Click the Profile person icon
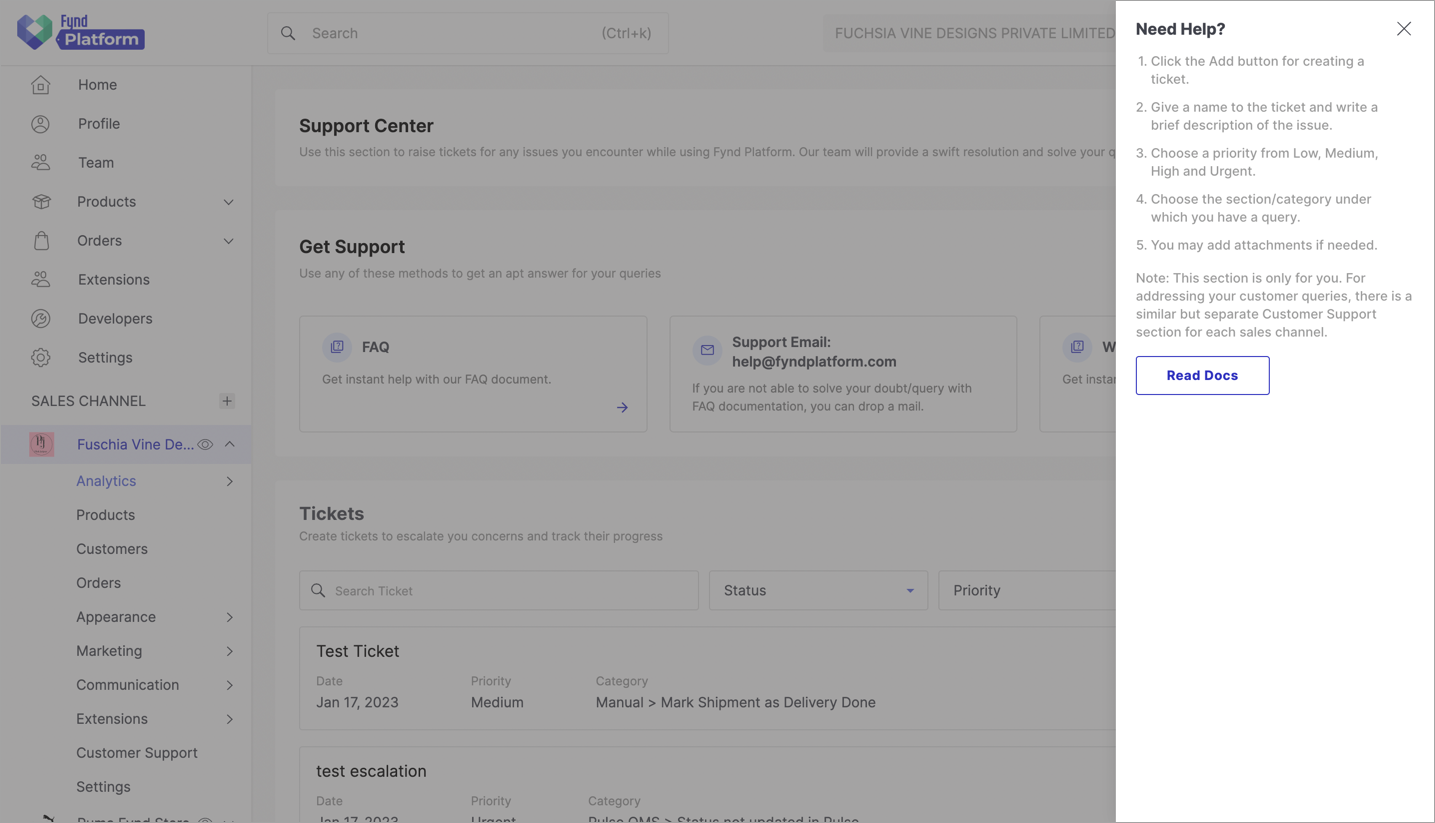1435x823 pixels. (x=41, y=124)
